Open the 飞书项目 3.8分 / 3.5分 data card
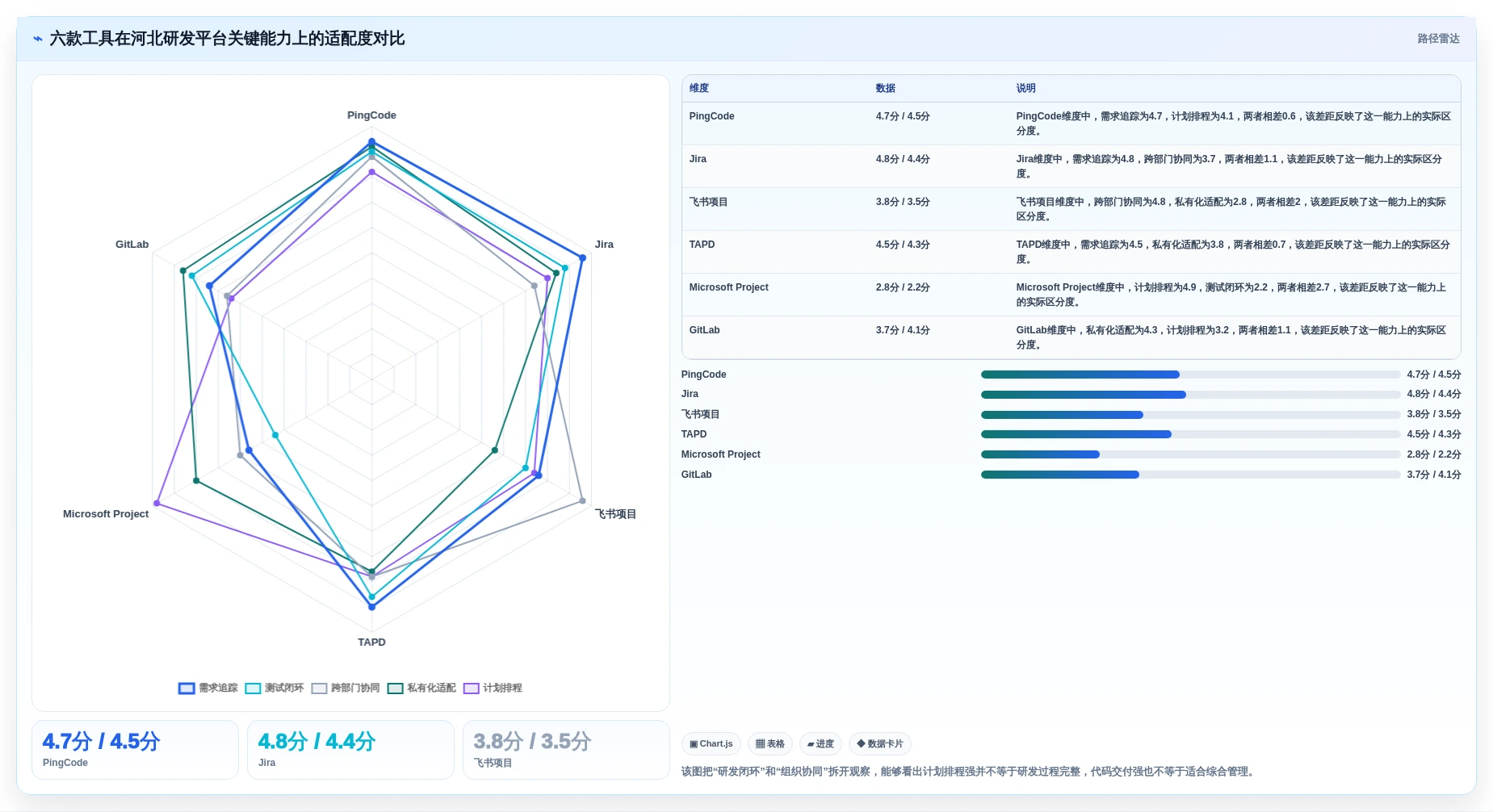The height and width of the screenshot is (812, 1493). pos(566,750)
